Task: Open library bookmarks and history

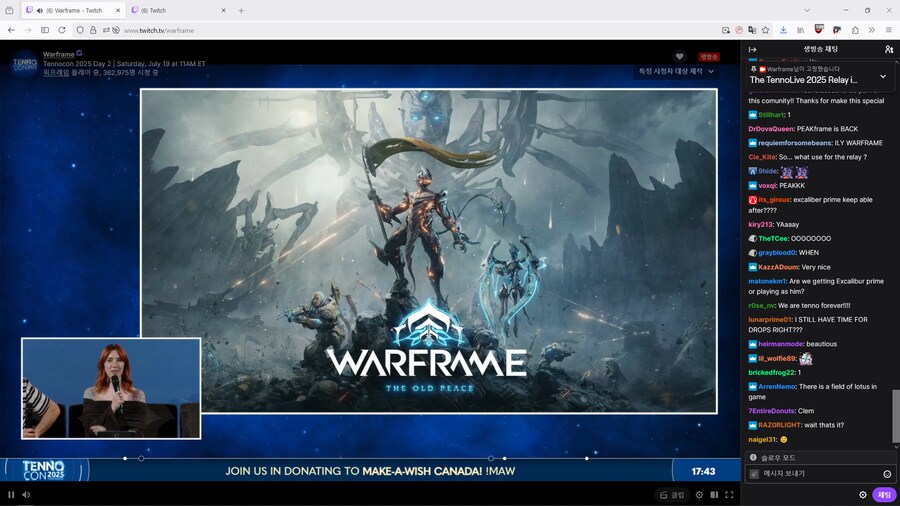Action: click(801, 30)
